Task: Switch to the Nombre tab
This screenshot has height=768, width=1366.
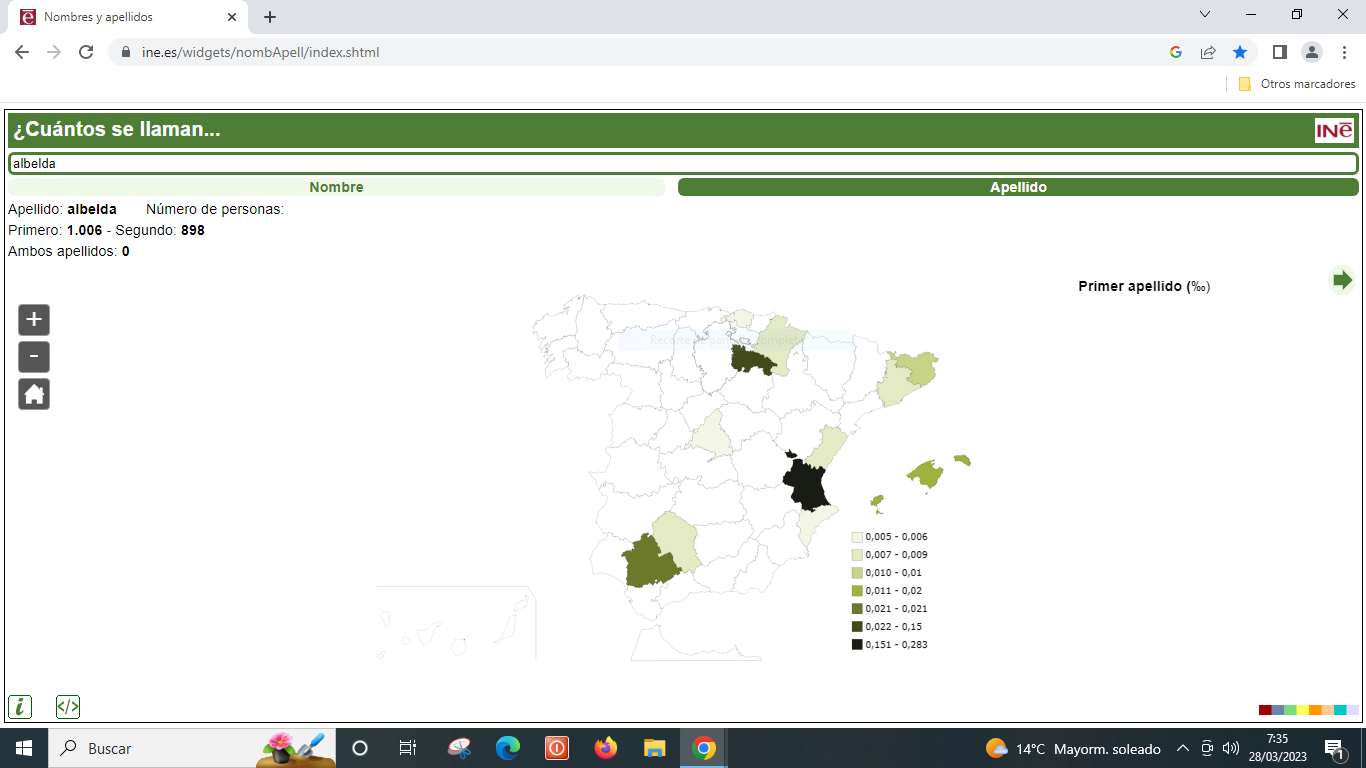Action: (336, 187)
